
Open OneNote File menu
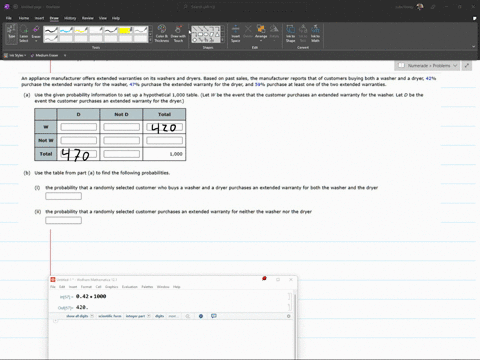pos(9,18)
